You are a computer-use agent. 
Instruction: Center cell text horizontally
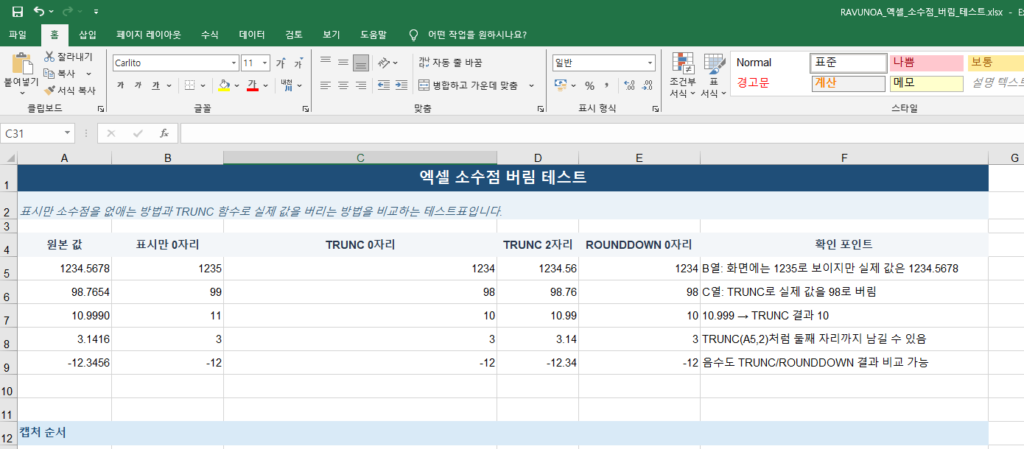(344, 85)
